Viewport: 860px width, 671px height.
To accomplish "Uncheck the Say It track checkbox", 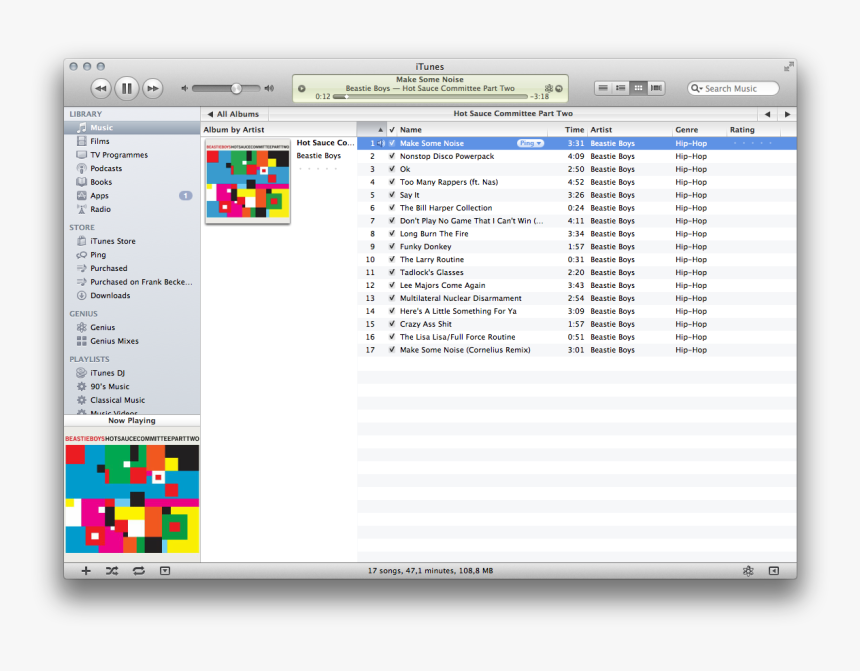I will tap(392, 195).
